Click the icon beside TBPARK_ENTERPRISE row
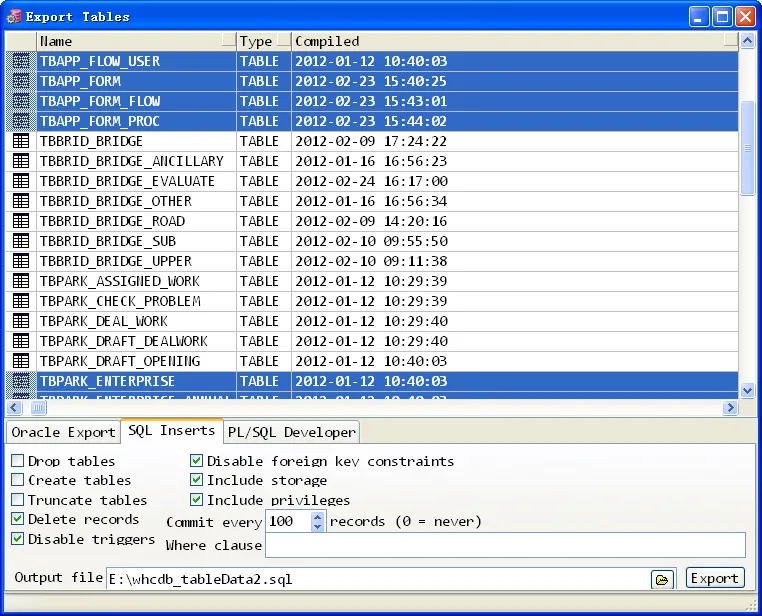This screenshot has height=616, width=762. tap(21, 381)
